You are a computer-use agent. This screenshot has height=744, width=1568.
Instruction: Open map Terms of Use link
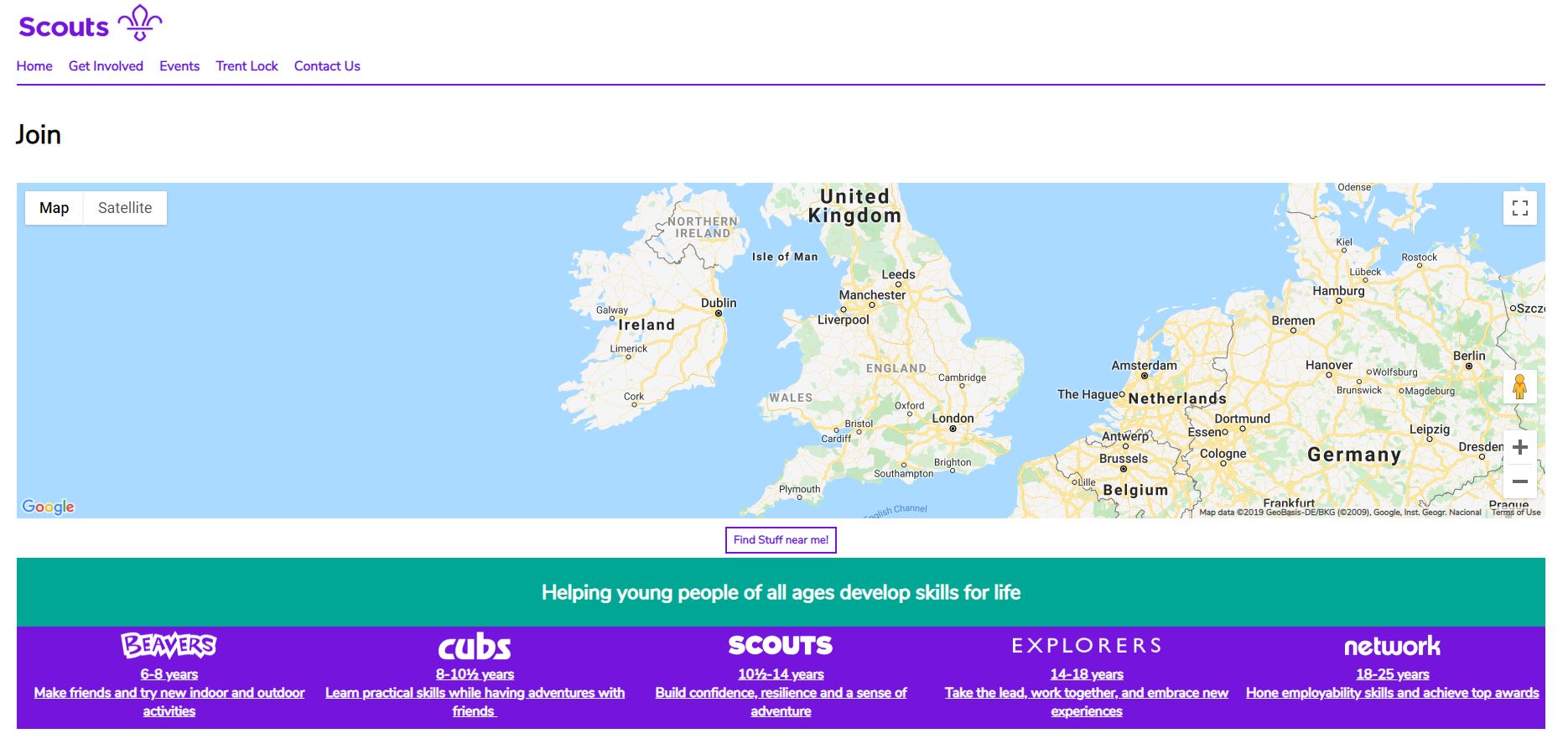click(x=1516, y=512)
